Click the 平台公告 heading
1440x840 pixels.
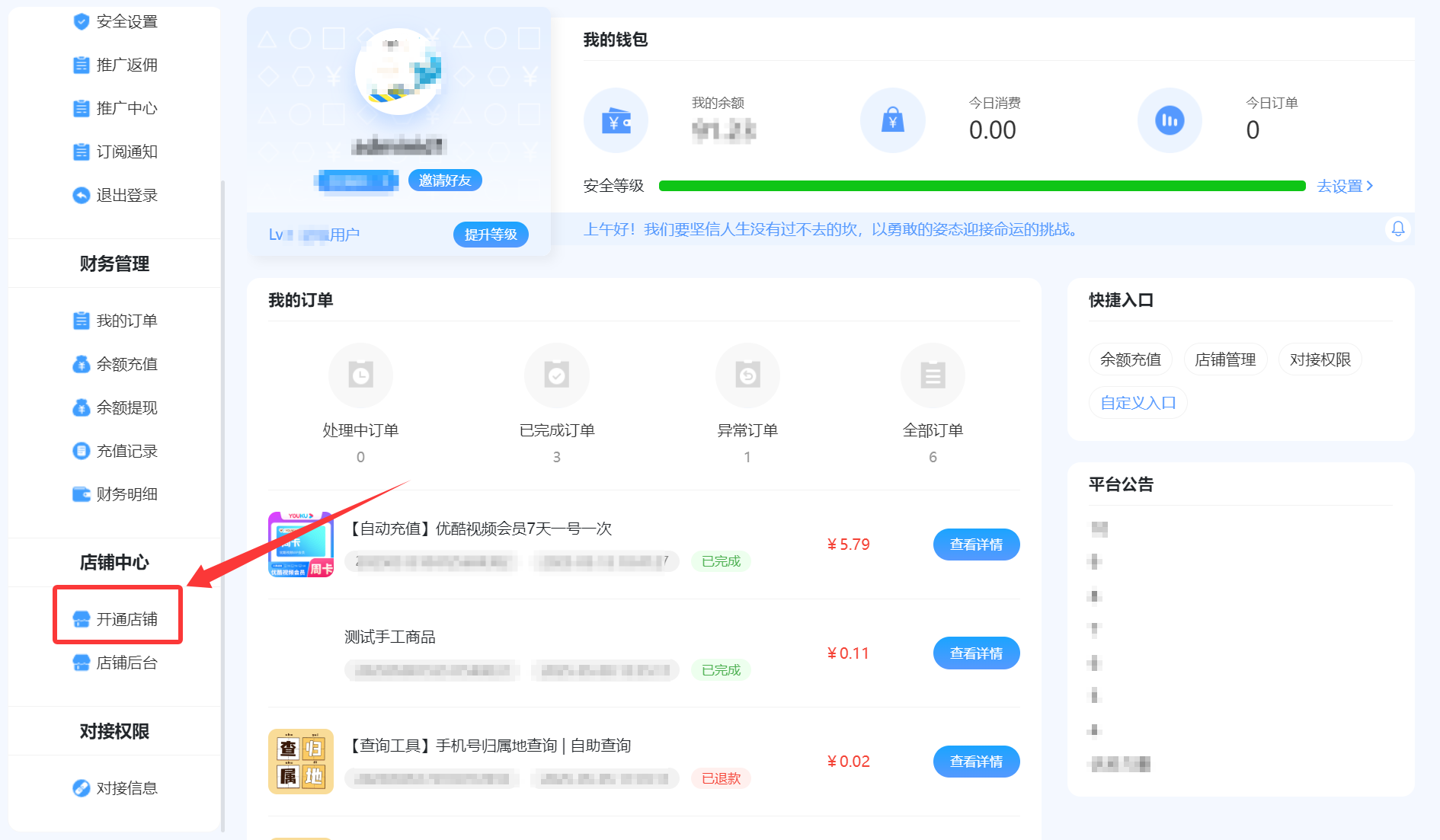click(1121, 484)
